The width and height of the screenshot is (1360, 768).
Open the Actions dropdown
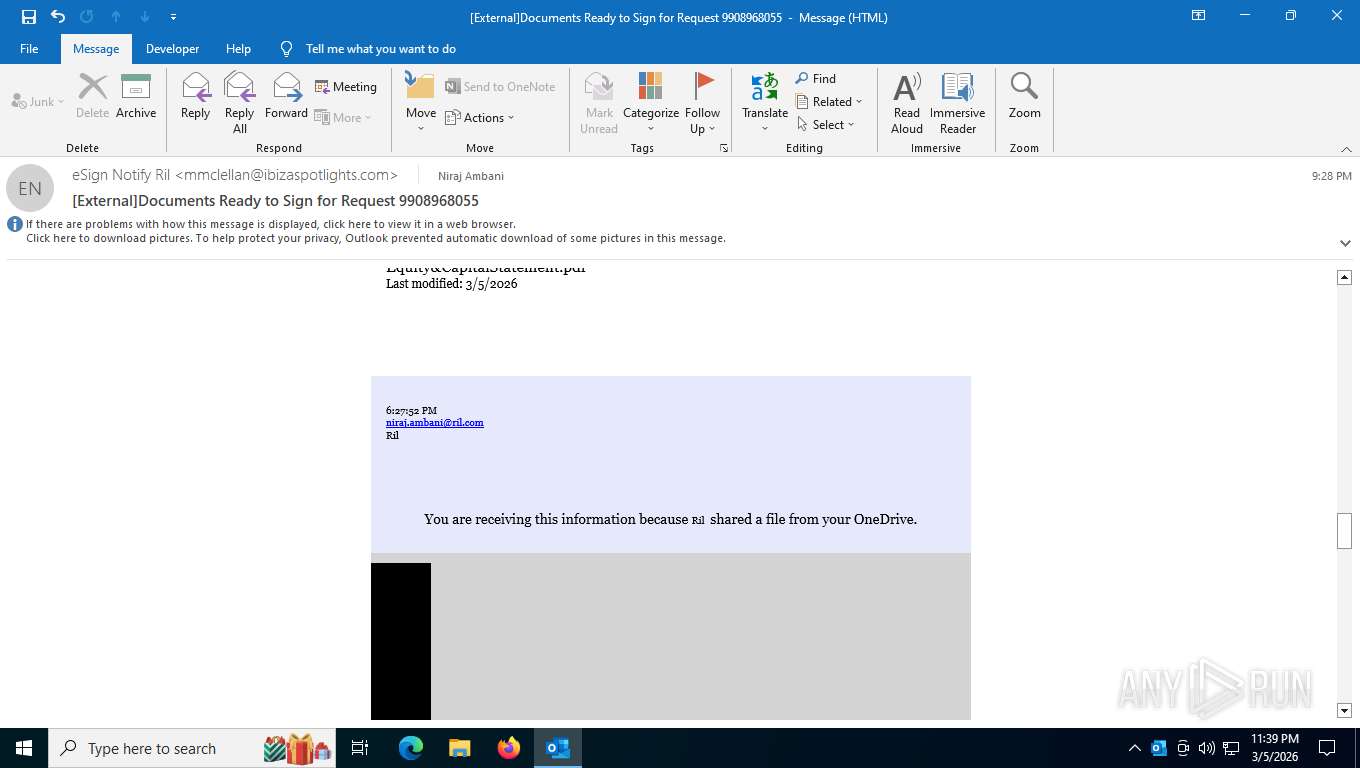[480, 117]
